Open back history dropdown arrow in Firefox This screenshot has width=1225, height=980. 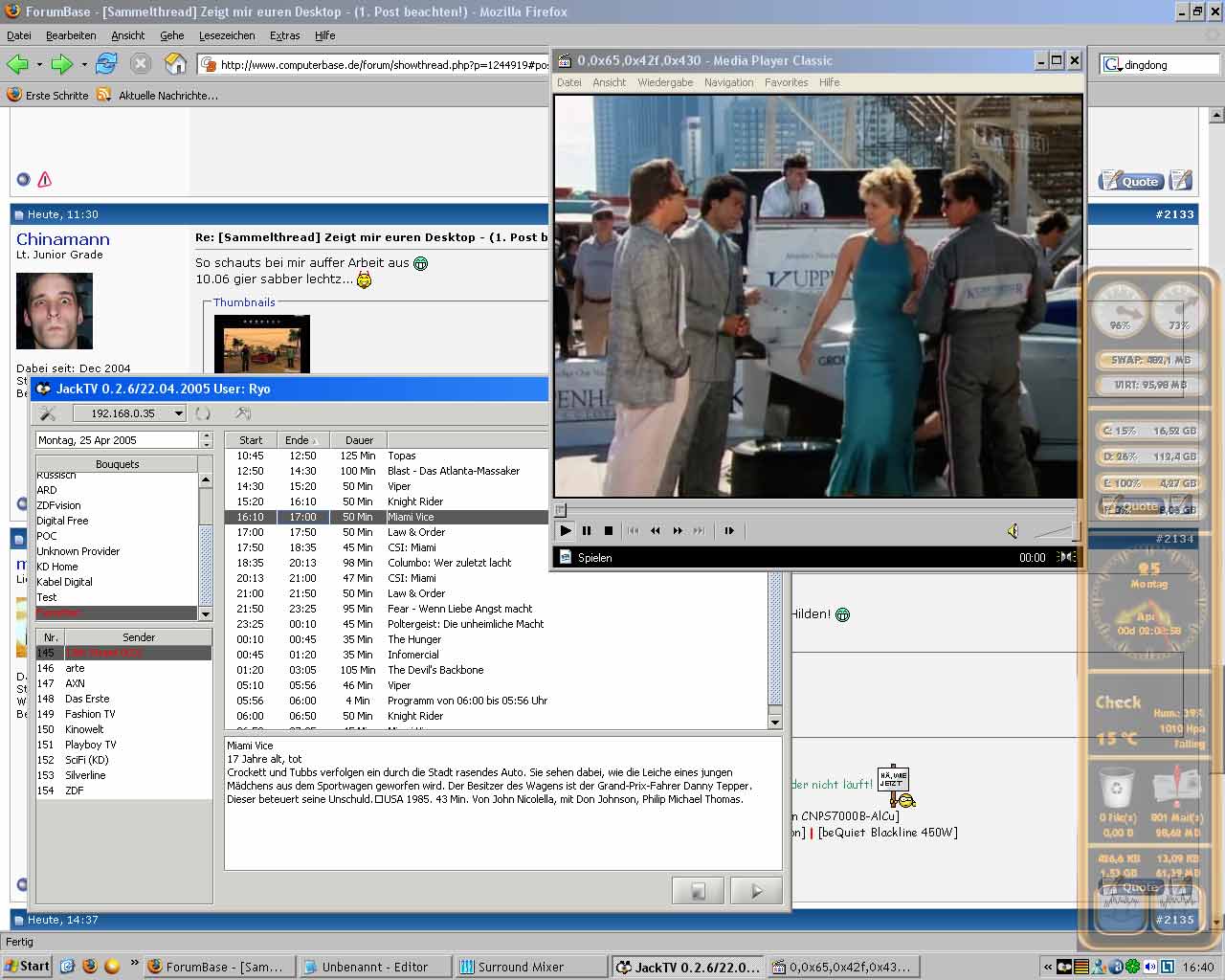coord(39,65)
